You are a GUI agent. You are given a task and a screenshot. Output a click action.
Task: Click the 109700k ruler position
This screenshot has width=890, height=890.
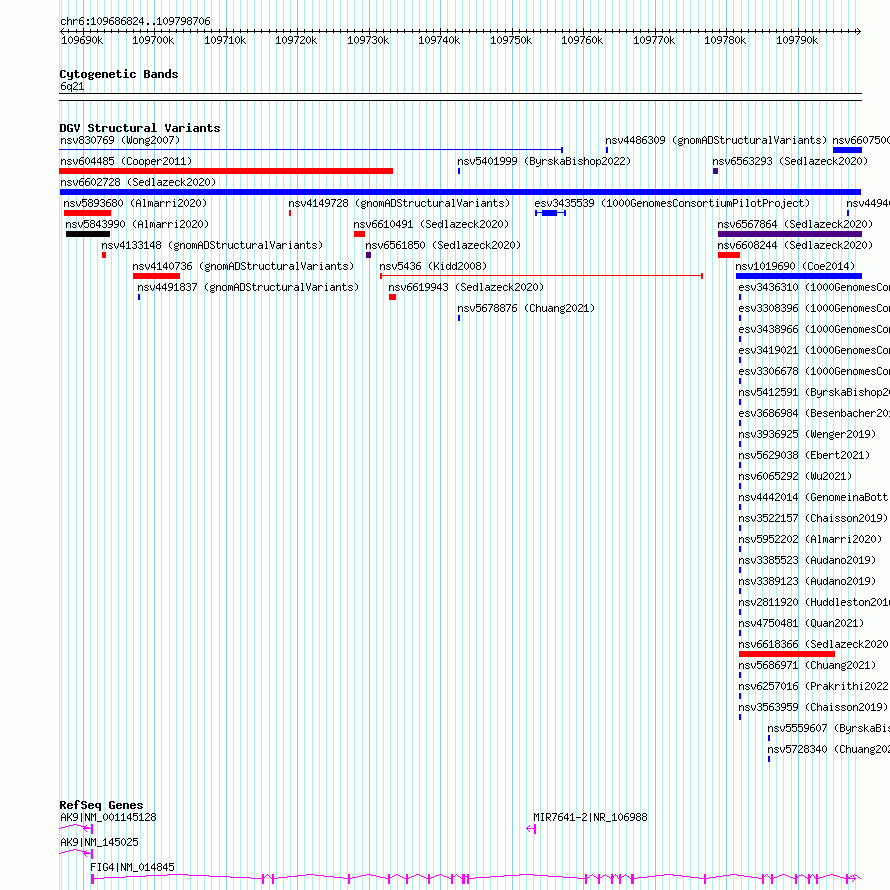(153, 40)
